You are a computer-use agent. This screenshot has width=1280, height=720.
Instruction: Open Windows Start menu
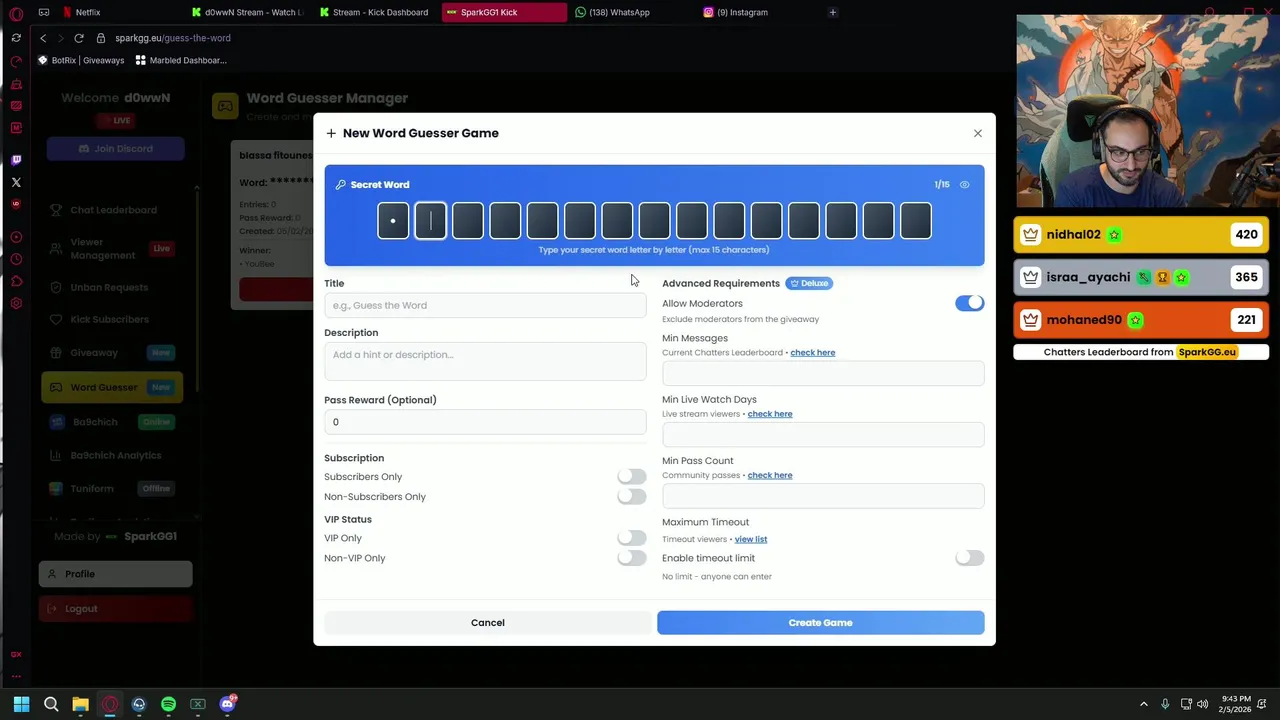(21, 704)
